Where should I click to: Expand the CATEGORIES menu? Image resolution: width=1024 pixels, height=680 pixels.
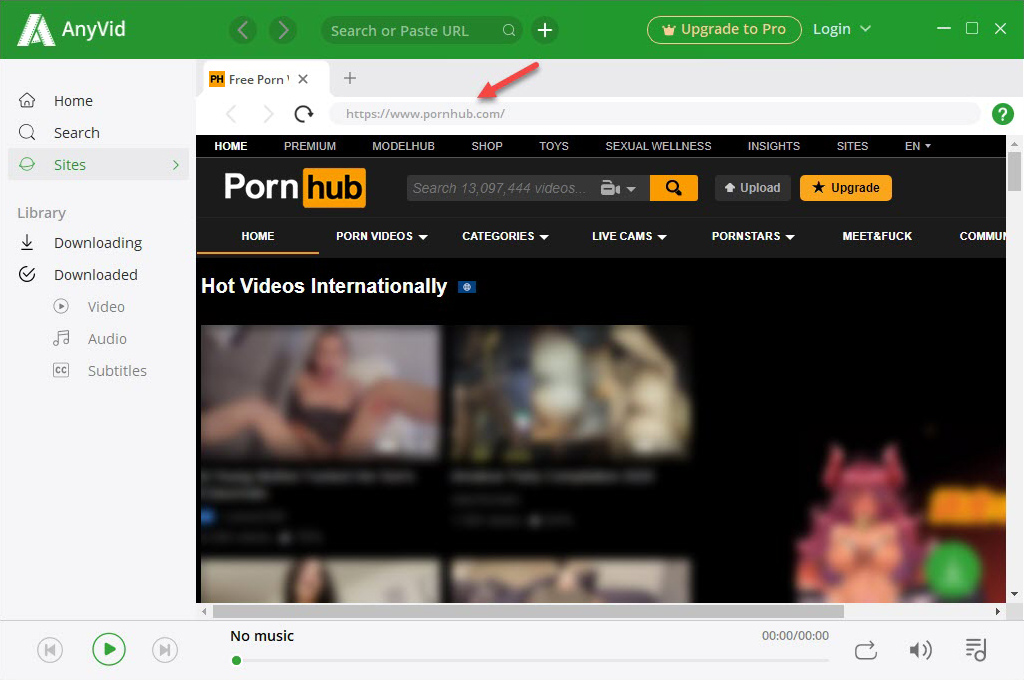coord(505,236)
